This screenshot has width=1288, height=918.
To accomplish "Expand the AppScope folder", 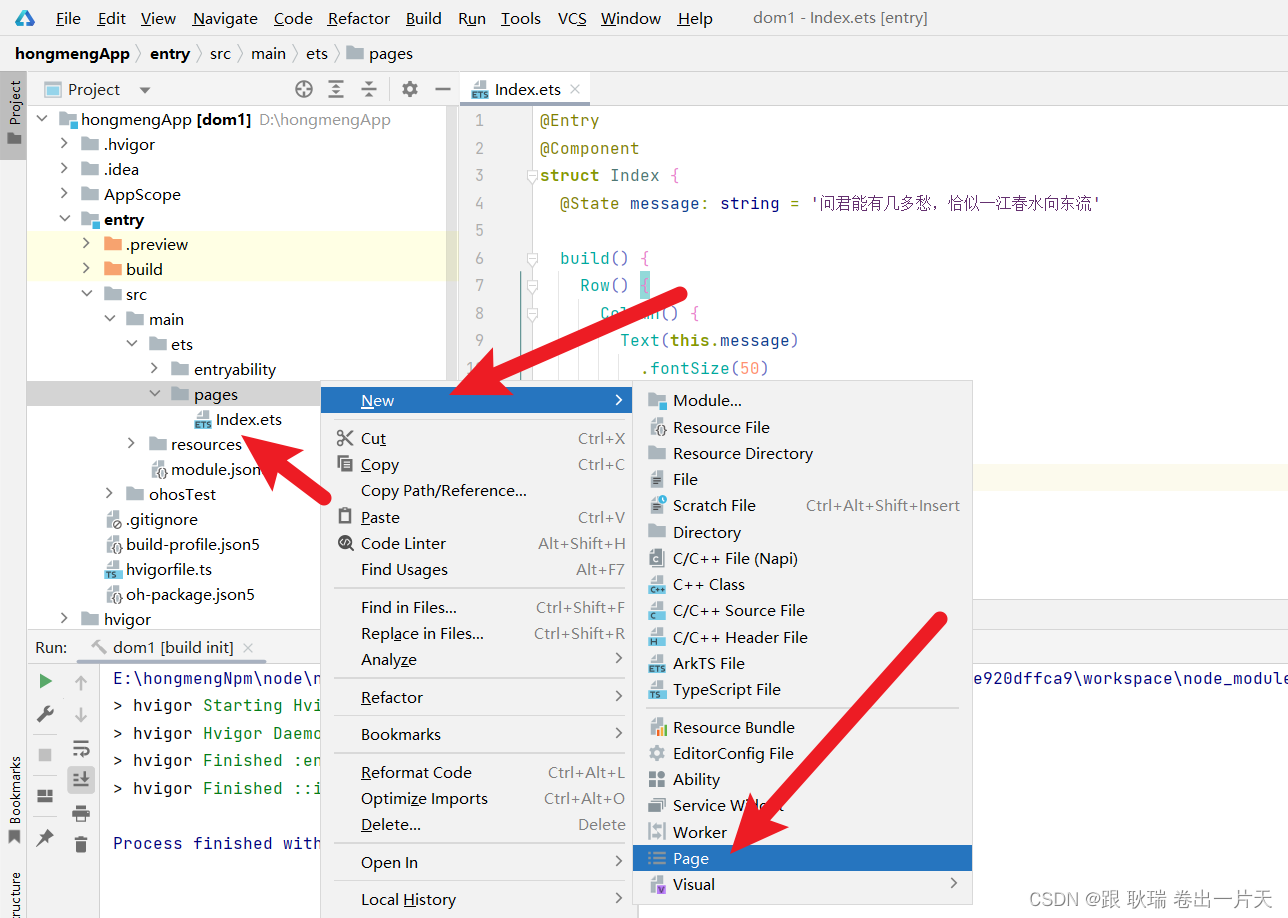I will tap(64, 194).
